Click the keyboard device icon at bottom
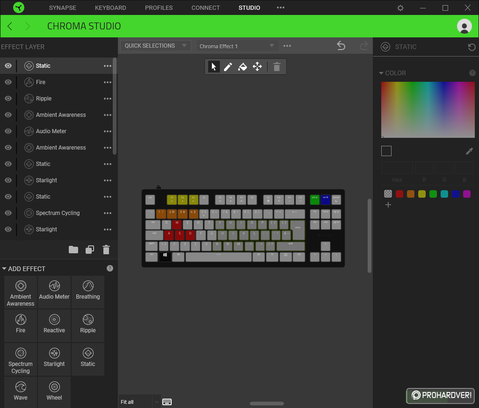Image resolution: width=479 pixels, height=408 pixels. click(x=167, y=402)
